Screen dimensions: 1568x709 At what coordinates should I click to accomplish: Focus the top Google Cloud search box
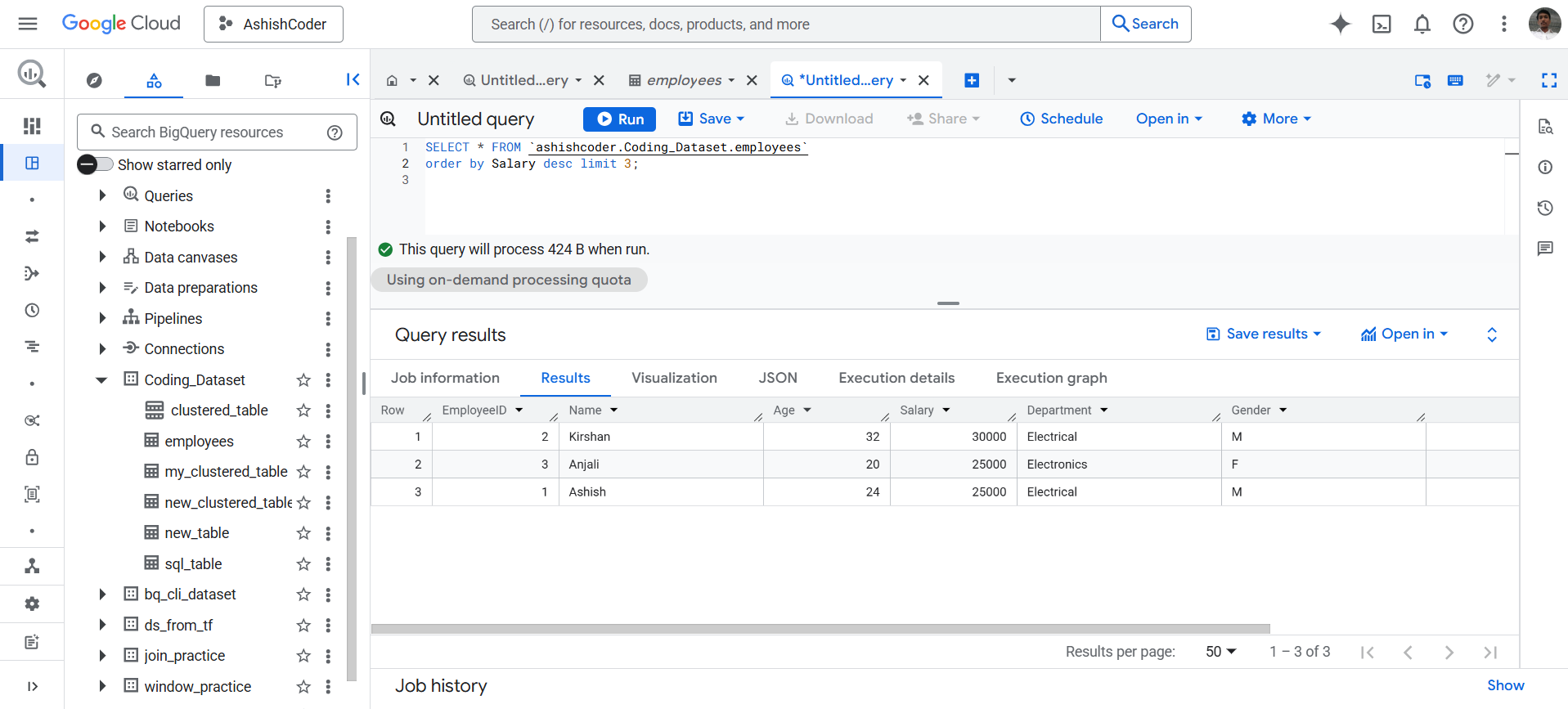[786, 24]
